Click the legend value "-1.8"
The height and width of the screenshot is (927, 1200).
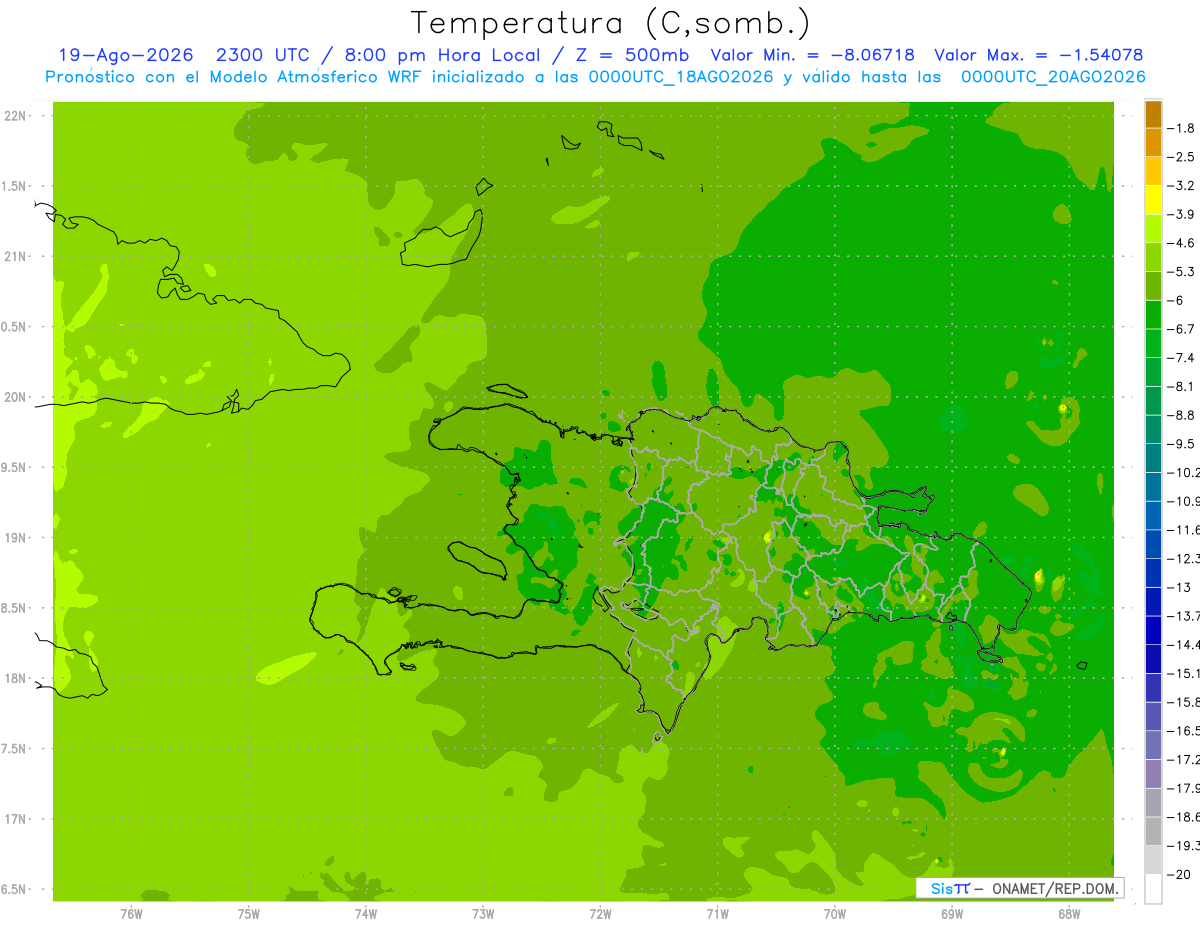(1182, 128)
